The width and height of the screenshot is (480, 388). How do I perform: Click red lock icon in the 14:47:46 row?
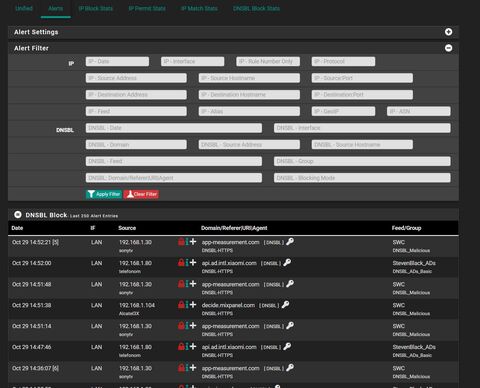coord(181,347)
